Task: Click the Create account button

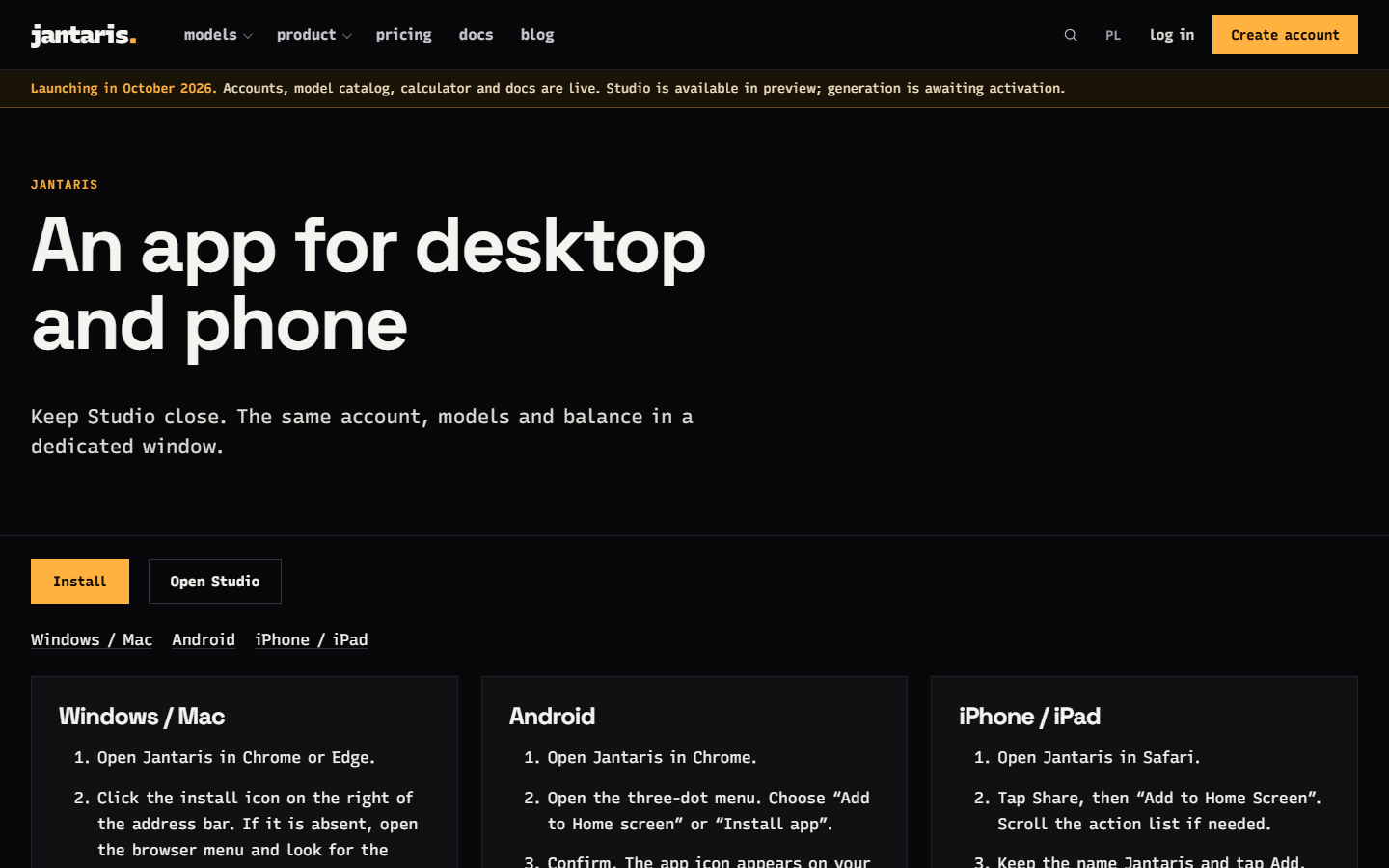Action: 1285,35
